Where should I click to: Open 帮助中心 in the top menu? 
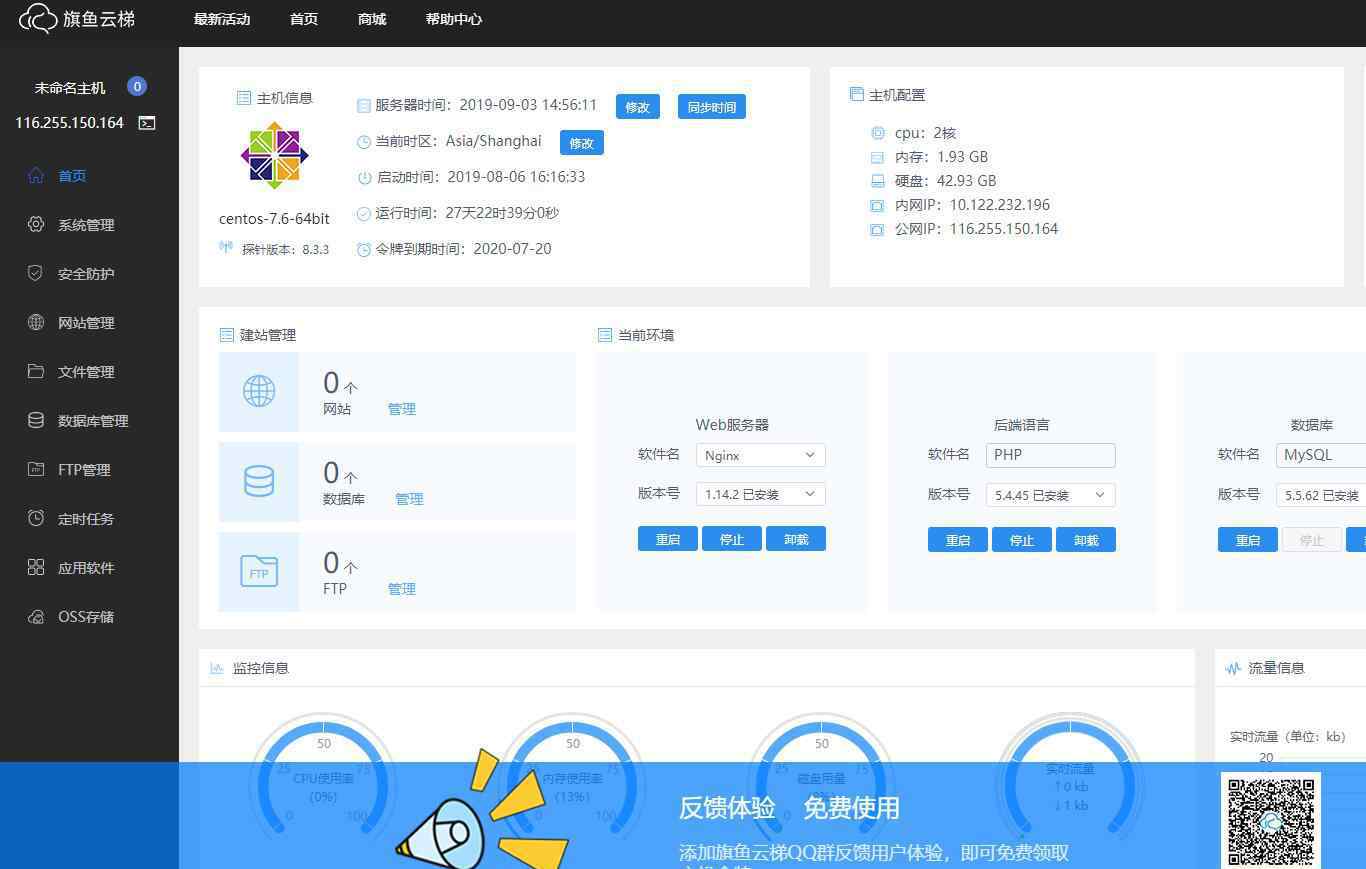454,19
